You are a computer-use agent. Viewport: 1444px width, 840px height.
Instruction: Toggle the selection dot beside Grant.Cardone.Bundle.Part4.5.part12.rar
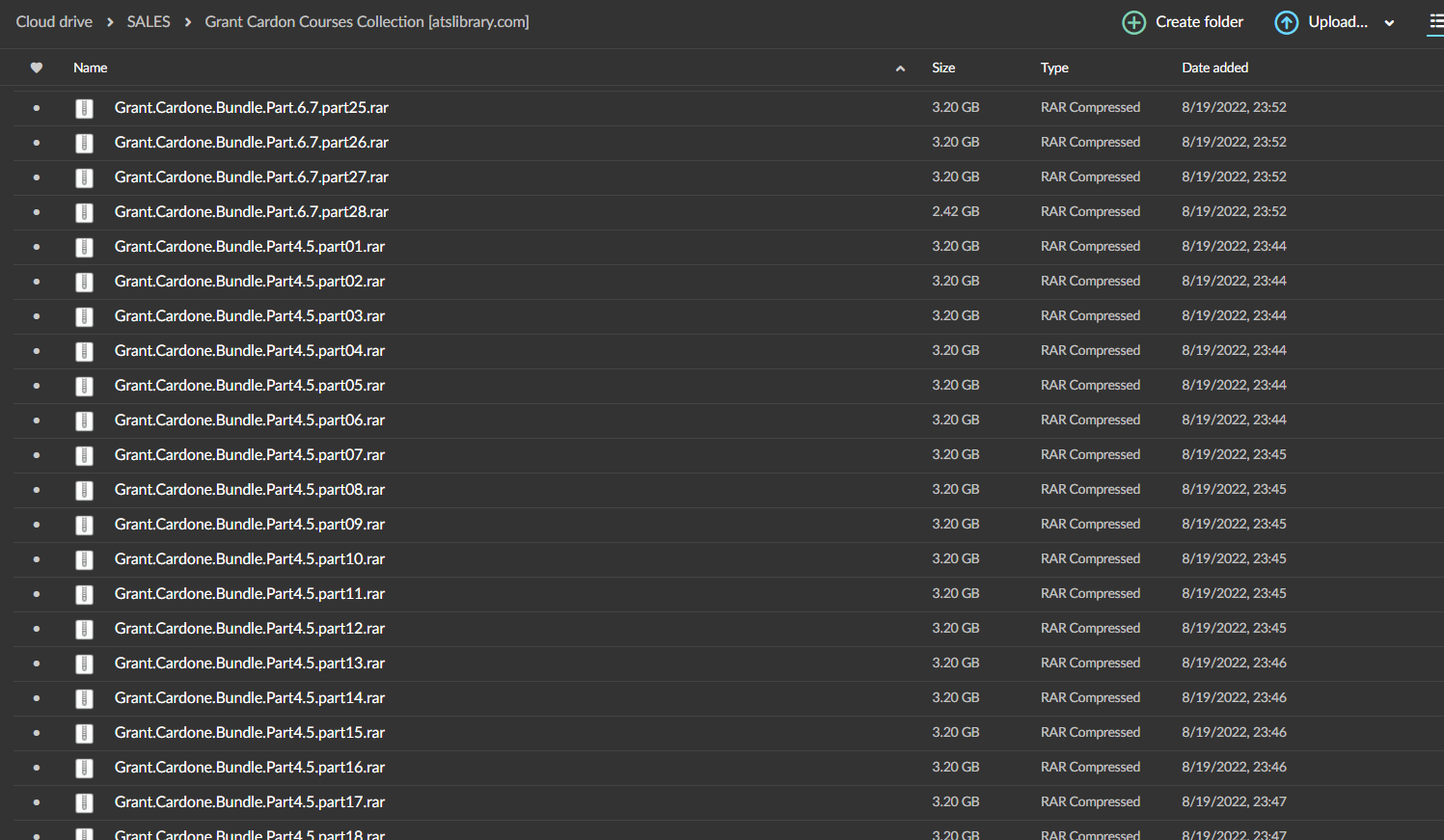[x=36, y=629]
